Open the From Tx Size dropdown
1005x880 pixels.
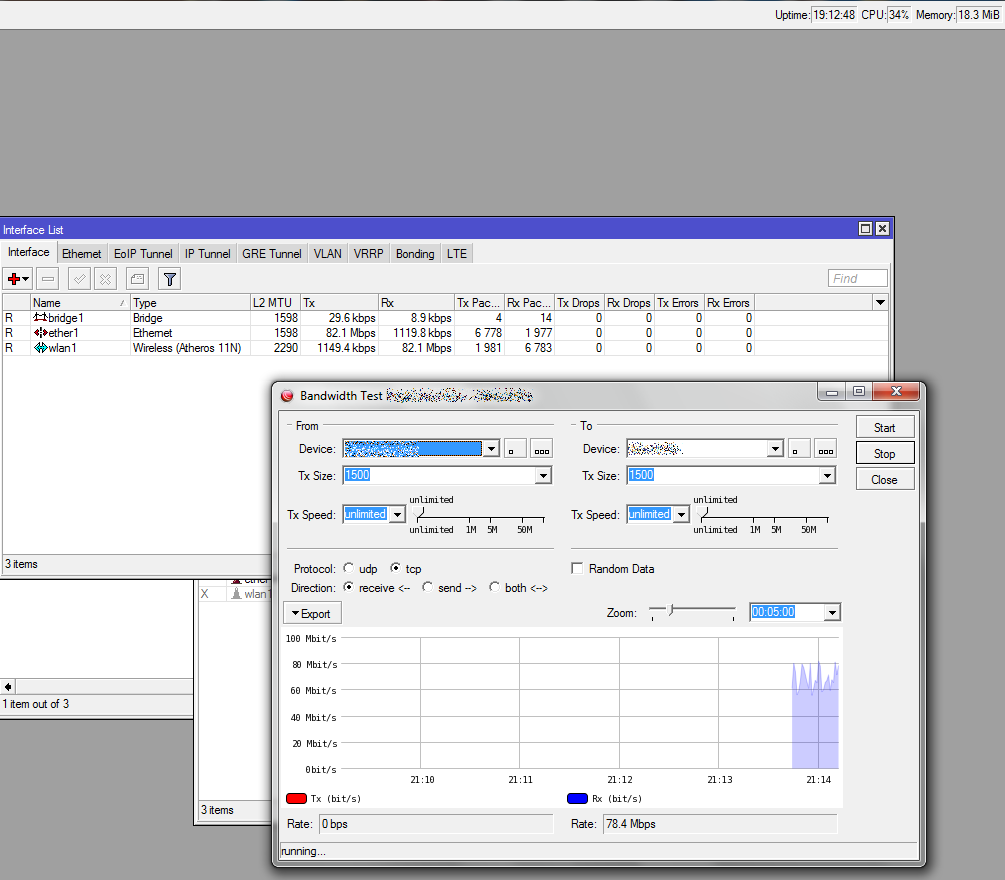tap(543, 476)
